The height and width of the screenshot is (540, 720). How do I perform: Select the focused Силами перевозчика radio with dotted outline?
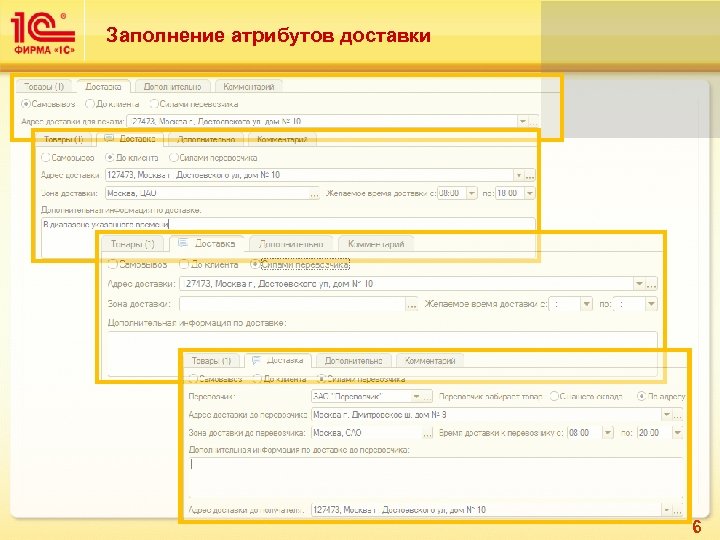(255, 264)
